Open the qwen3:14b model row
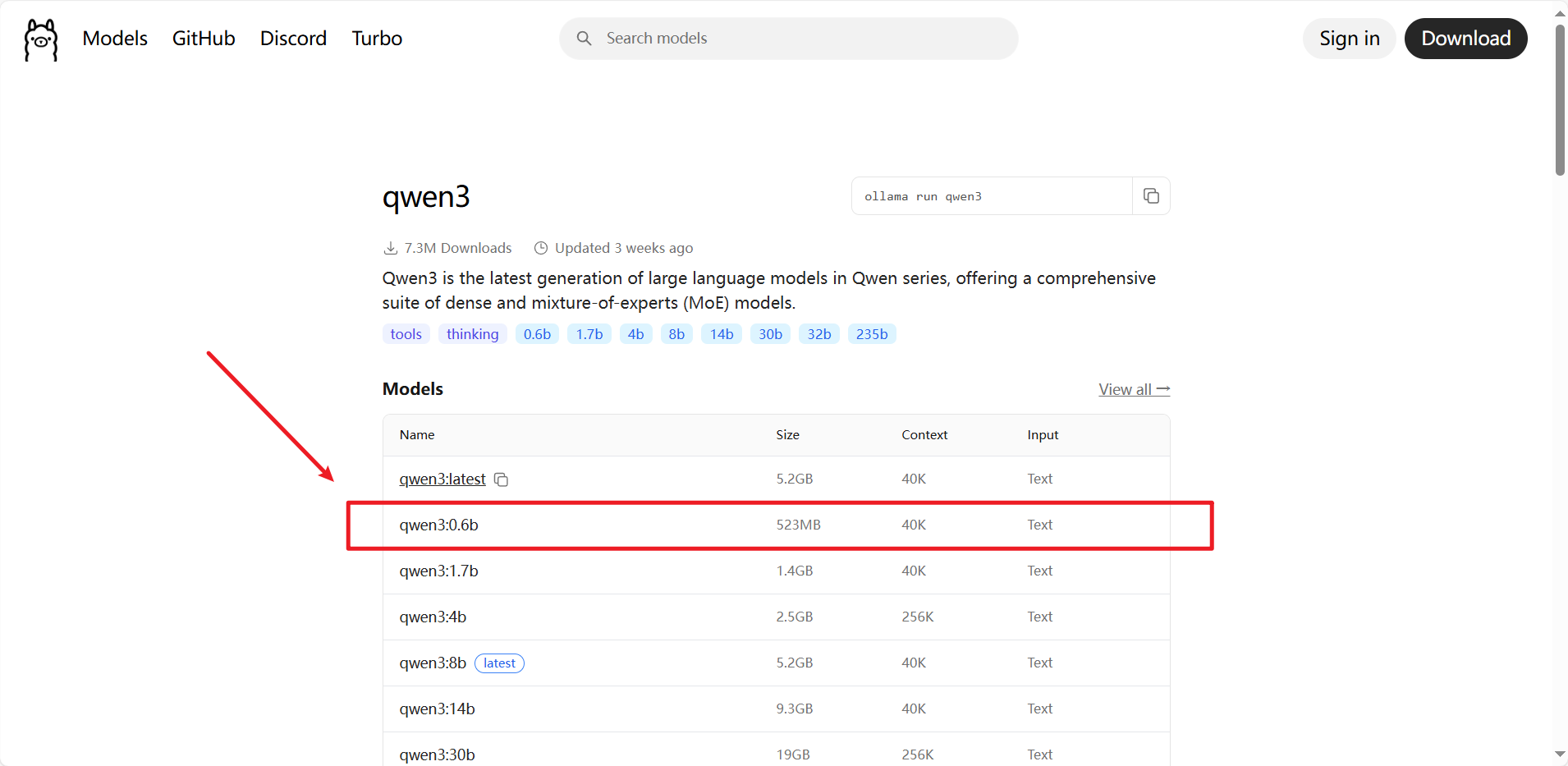 point(776,709)
